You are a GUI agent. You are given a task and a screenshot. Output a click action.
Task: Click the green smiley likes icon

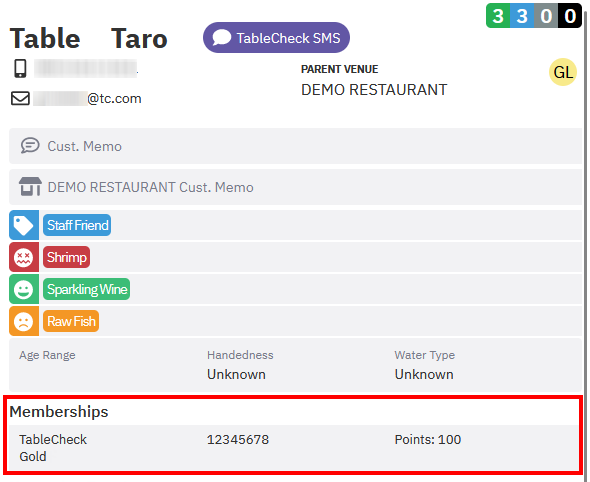24,289
